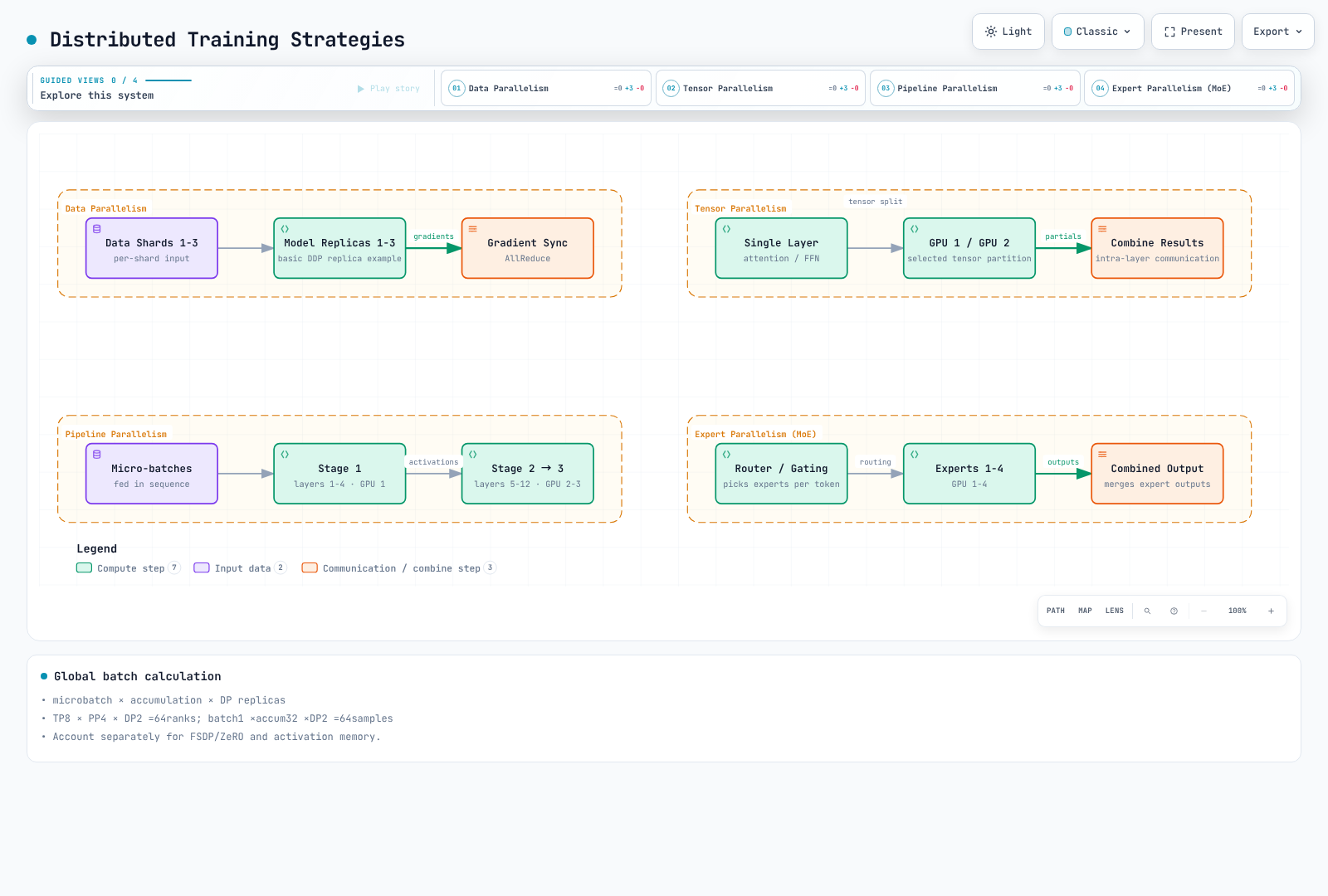Zoom out with the minus button
This screenshot has width=1328, height=896.
click(x=1203, y=611)
